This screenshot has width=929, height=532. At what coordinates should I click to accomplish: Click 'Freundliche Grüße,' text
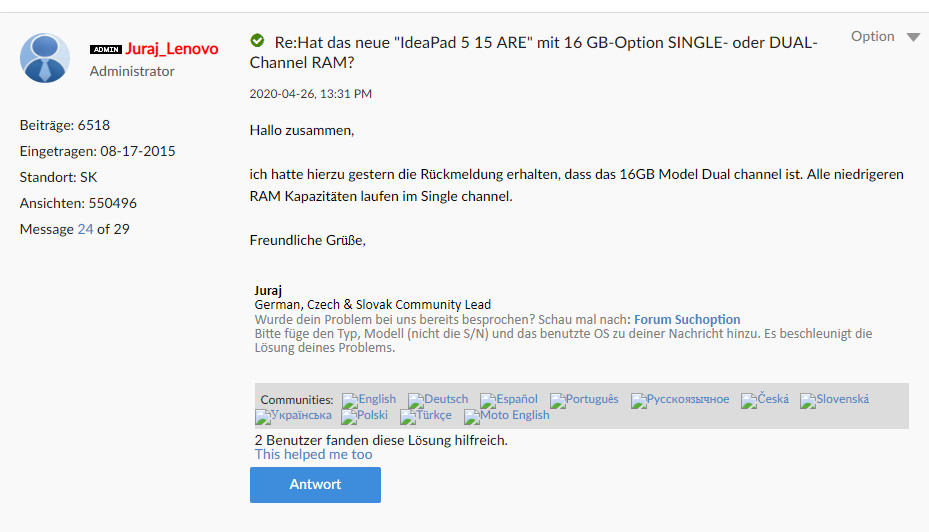tap(307, 240)
